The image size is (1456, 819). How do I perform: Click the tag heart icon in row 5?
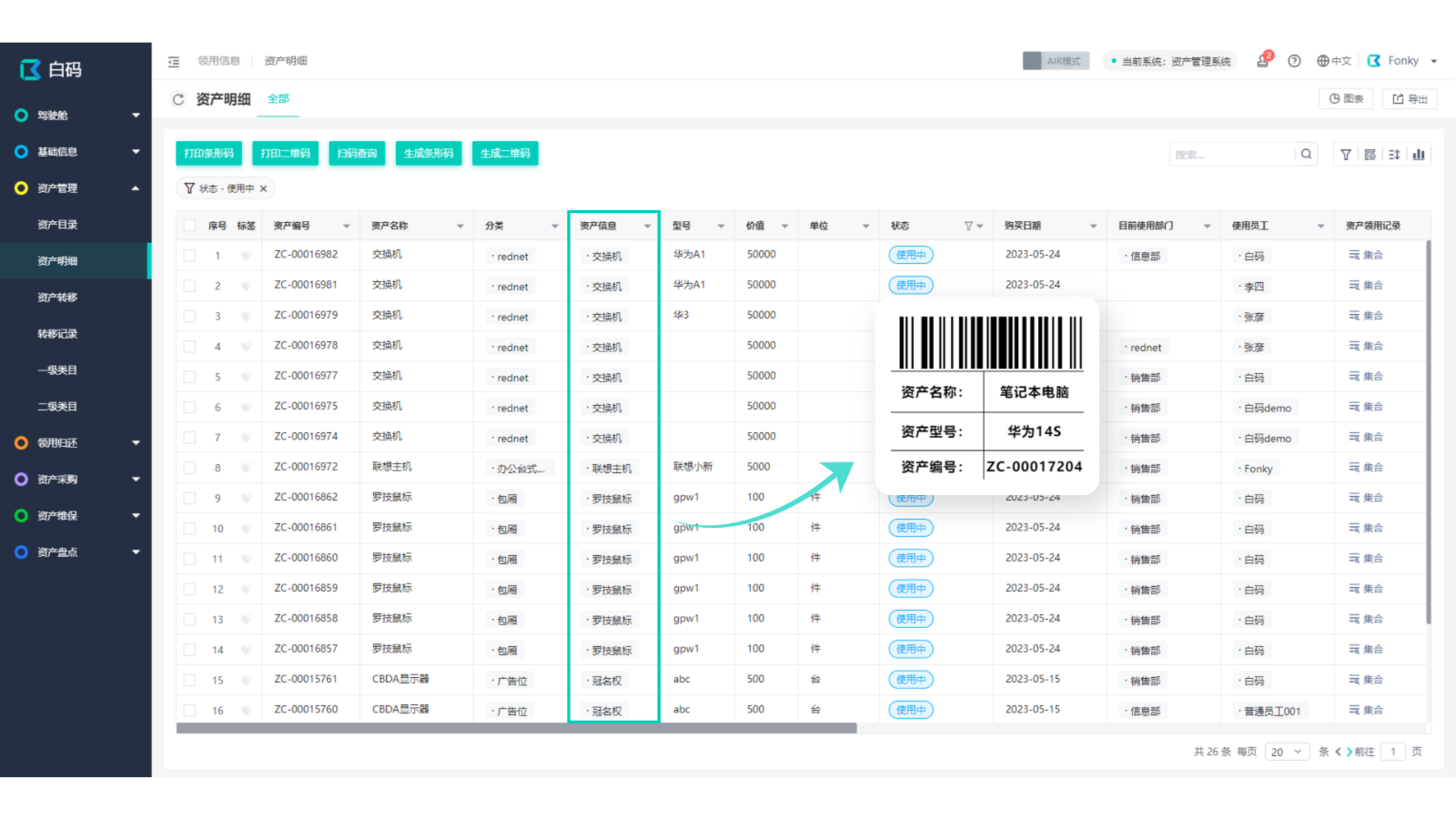point(246,377)
